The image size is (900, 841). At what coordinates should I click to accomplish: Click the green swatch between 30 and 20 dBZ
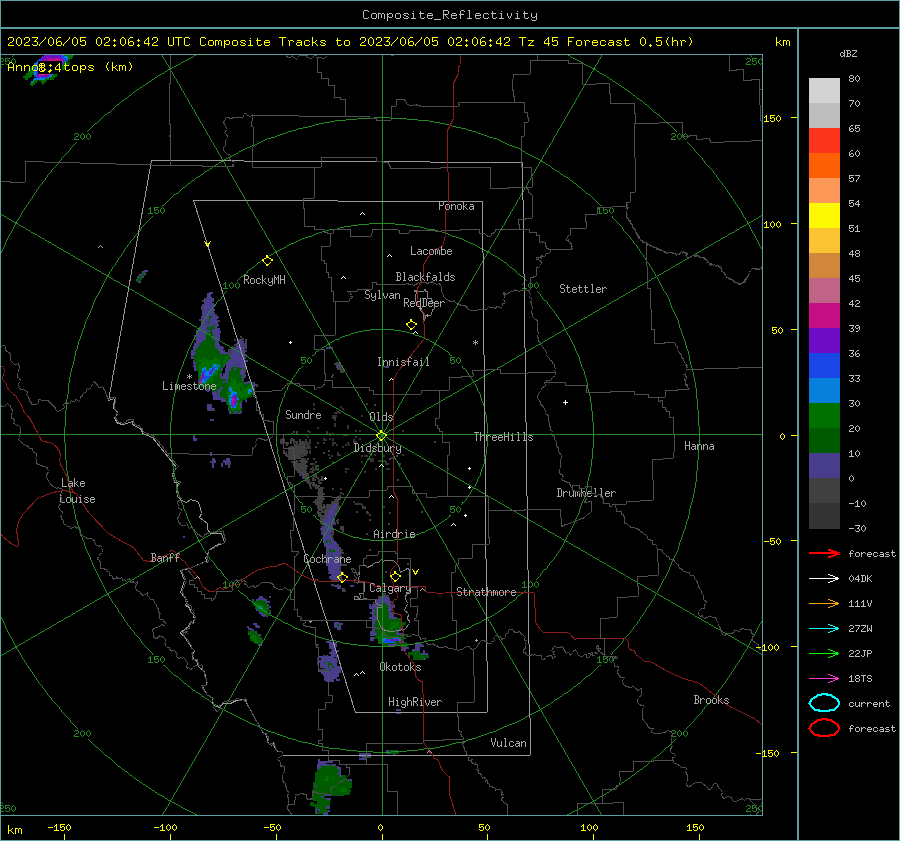[x=824, y=416]
